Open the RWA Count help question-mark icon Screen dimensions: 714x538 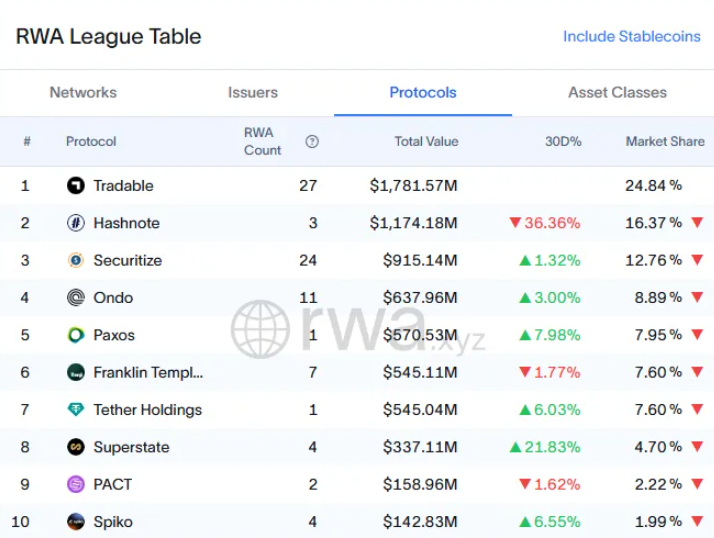(312, 142)
